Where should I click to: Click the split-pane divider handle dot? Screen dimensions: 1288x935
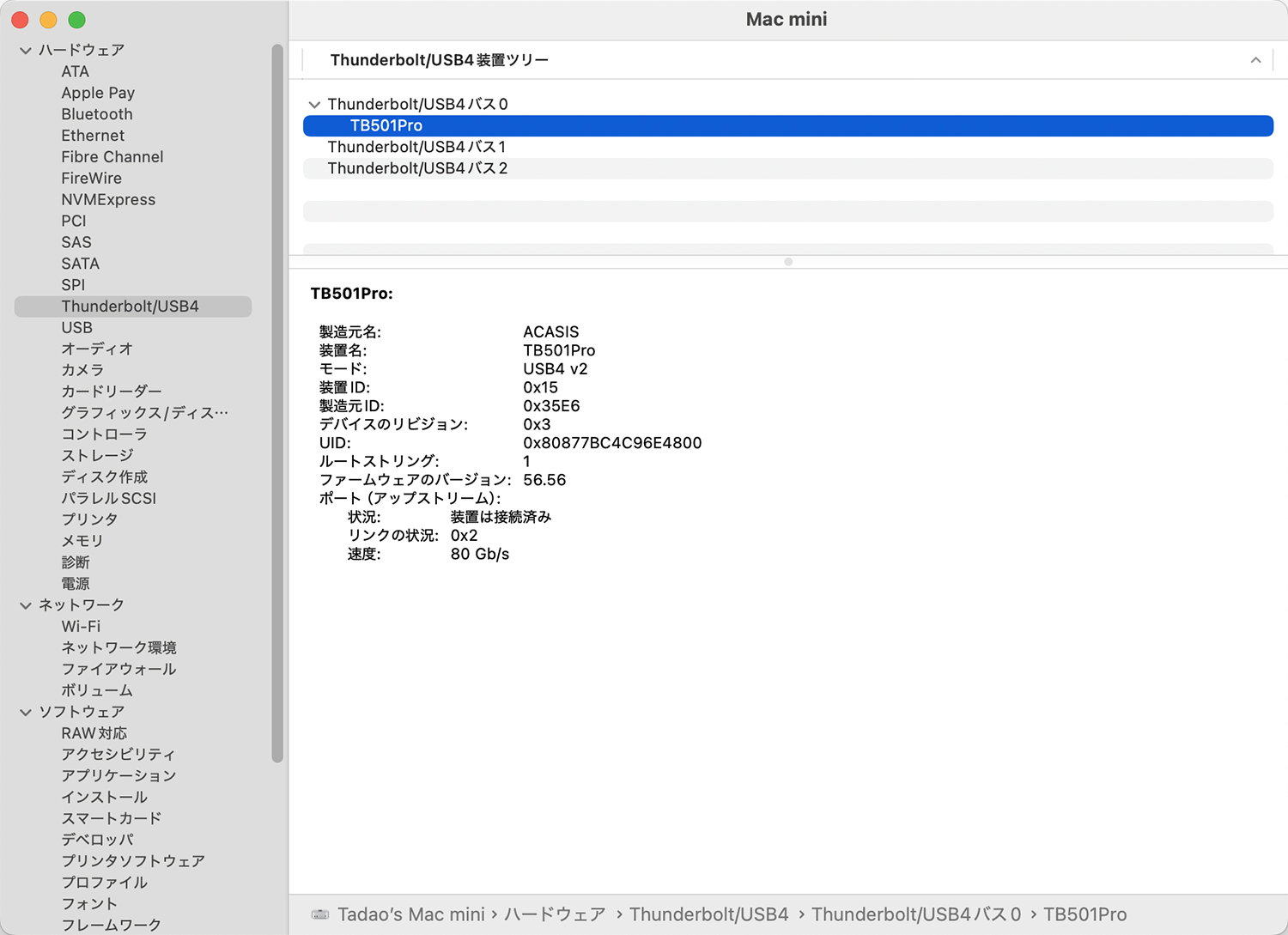click(788, 262)
